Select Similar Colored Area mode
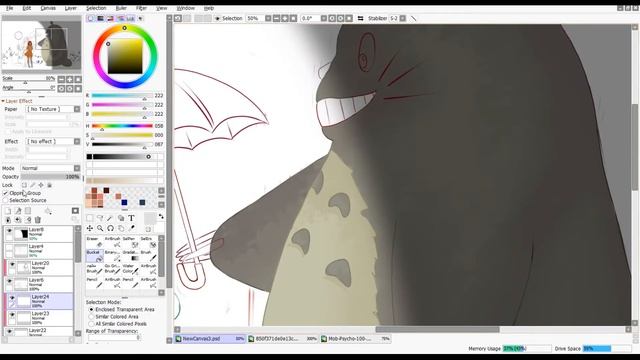The width and height of the screenshot is (640, 360). click(x=91, y=317)
